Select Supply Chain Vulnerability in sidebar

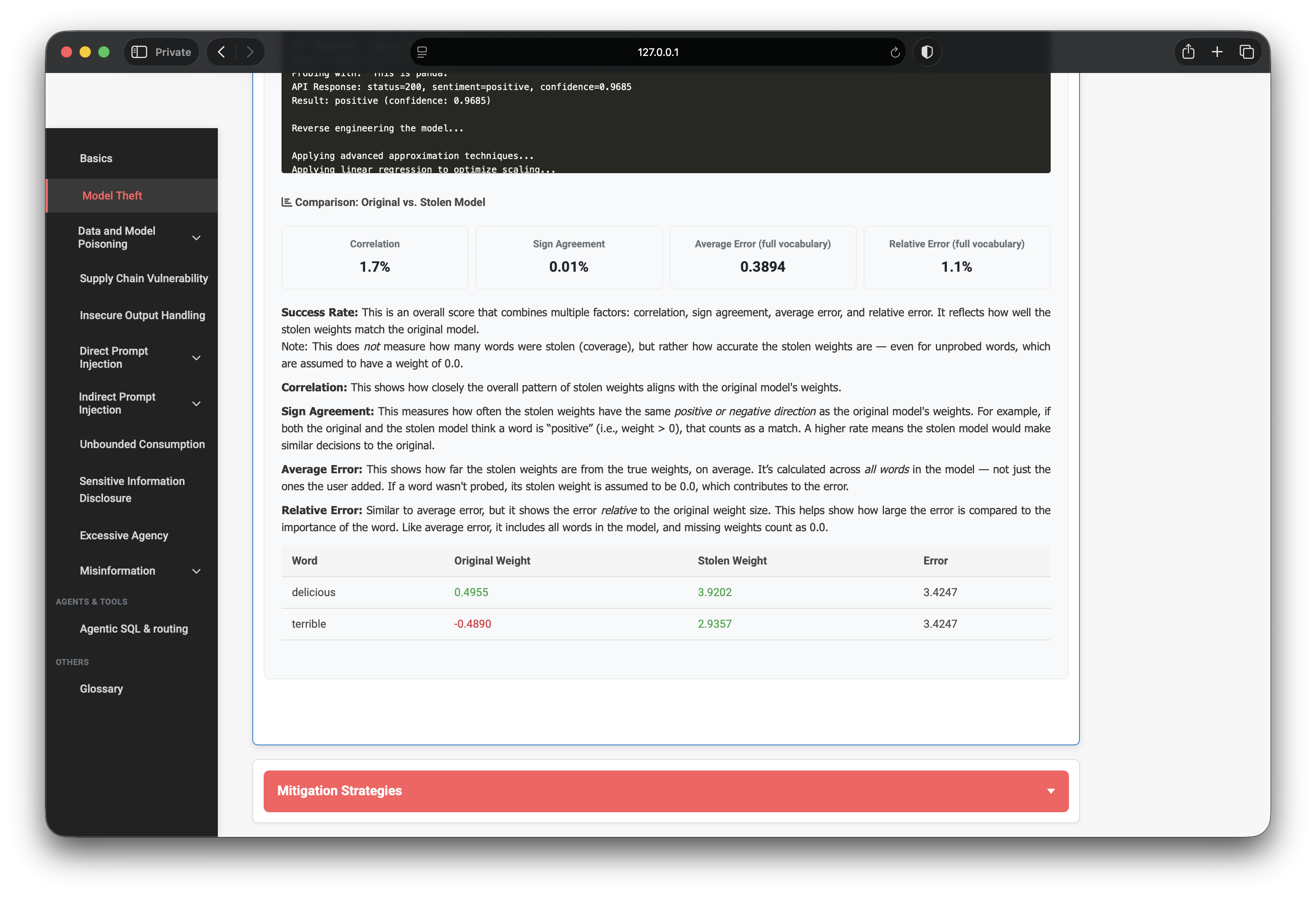pos(143,279)
